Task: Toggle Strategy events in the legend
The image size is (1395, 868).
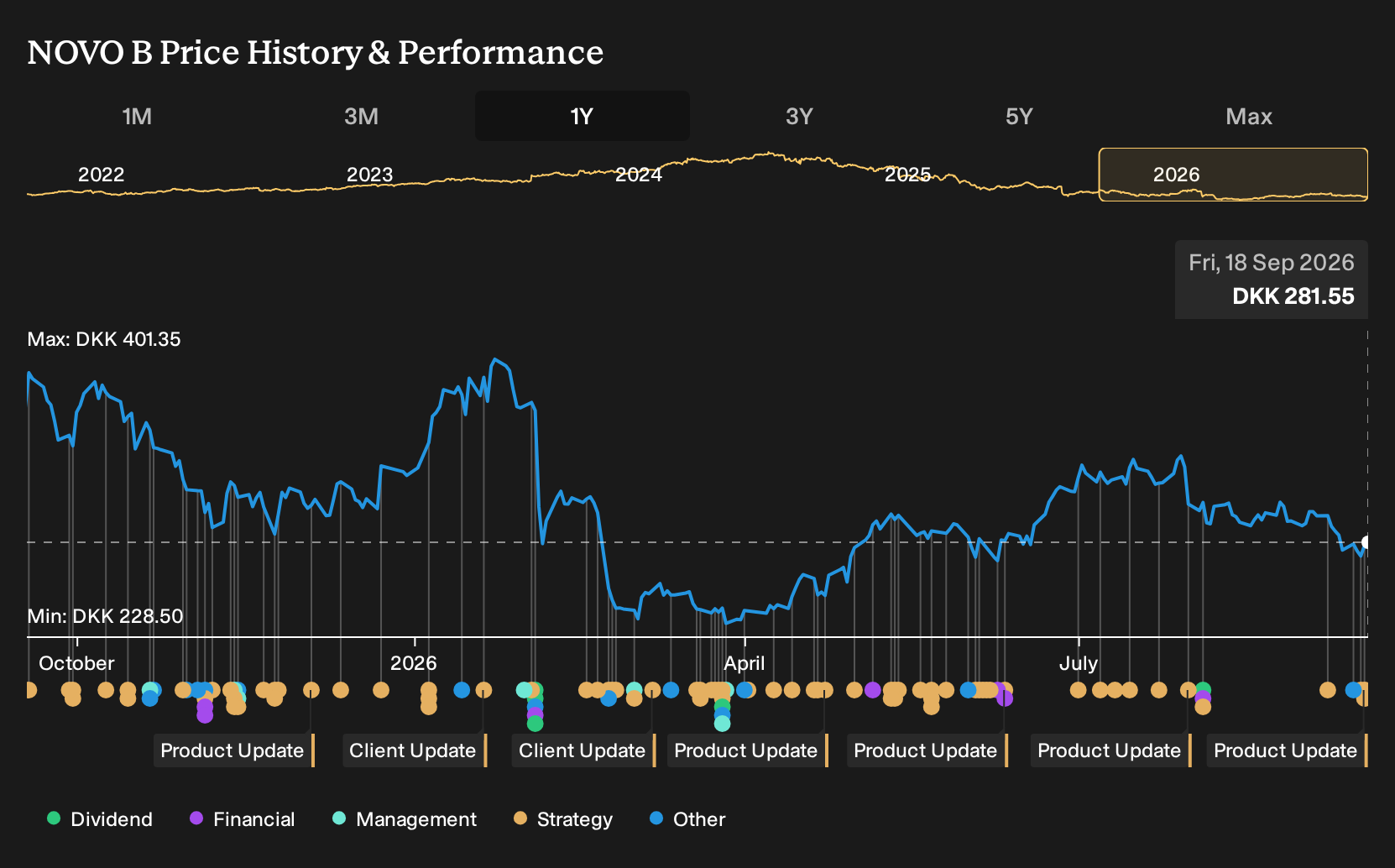Action: 563,819
